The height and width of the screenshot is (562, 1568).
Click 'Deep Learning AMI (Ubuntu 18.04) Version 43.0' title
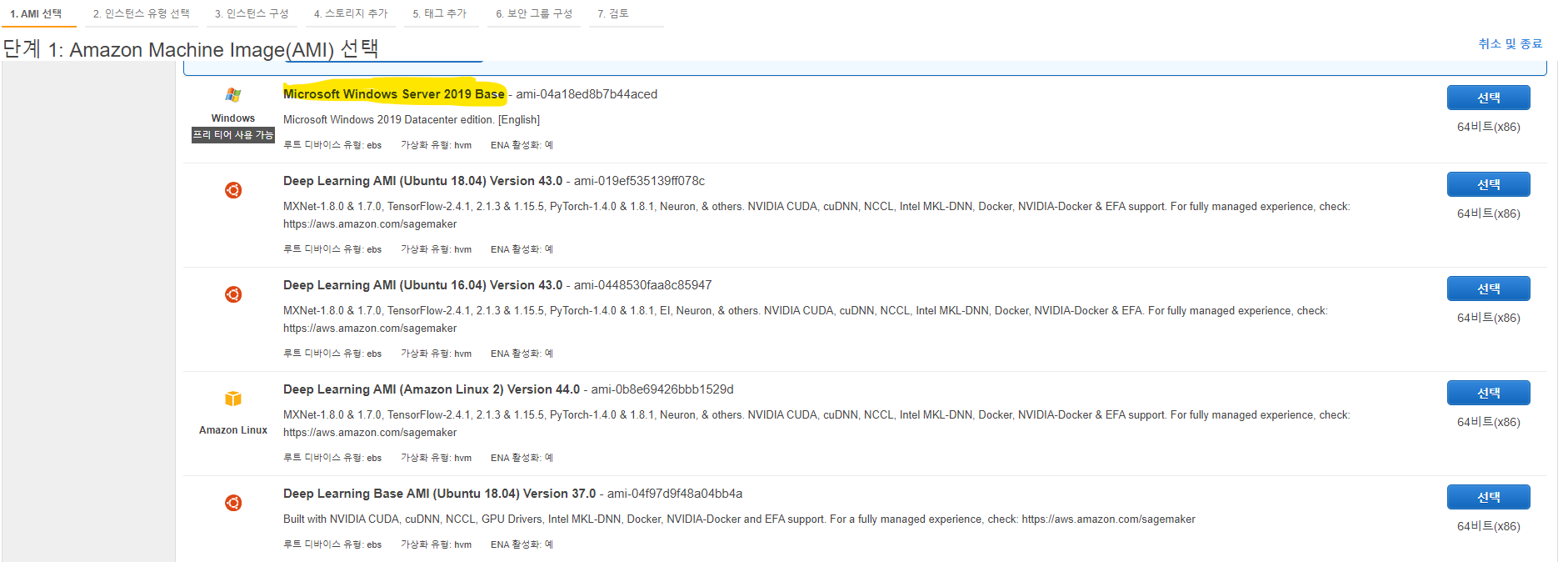point(423,181)
